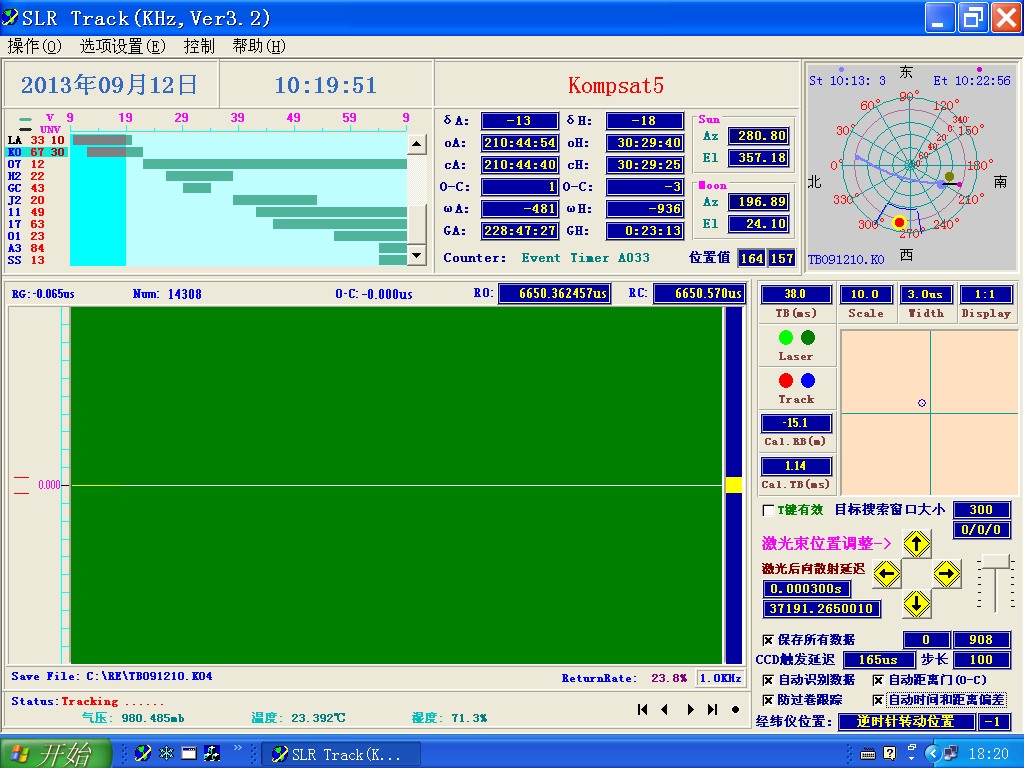Enable the T键有效 checkbox

[768, 510]
